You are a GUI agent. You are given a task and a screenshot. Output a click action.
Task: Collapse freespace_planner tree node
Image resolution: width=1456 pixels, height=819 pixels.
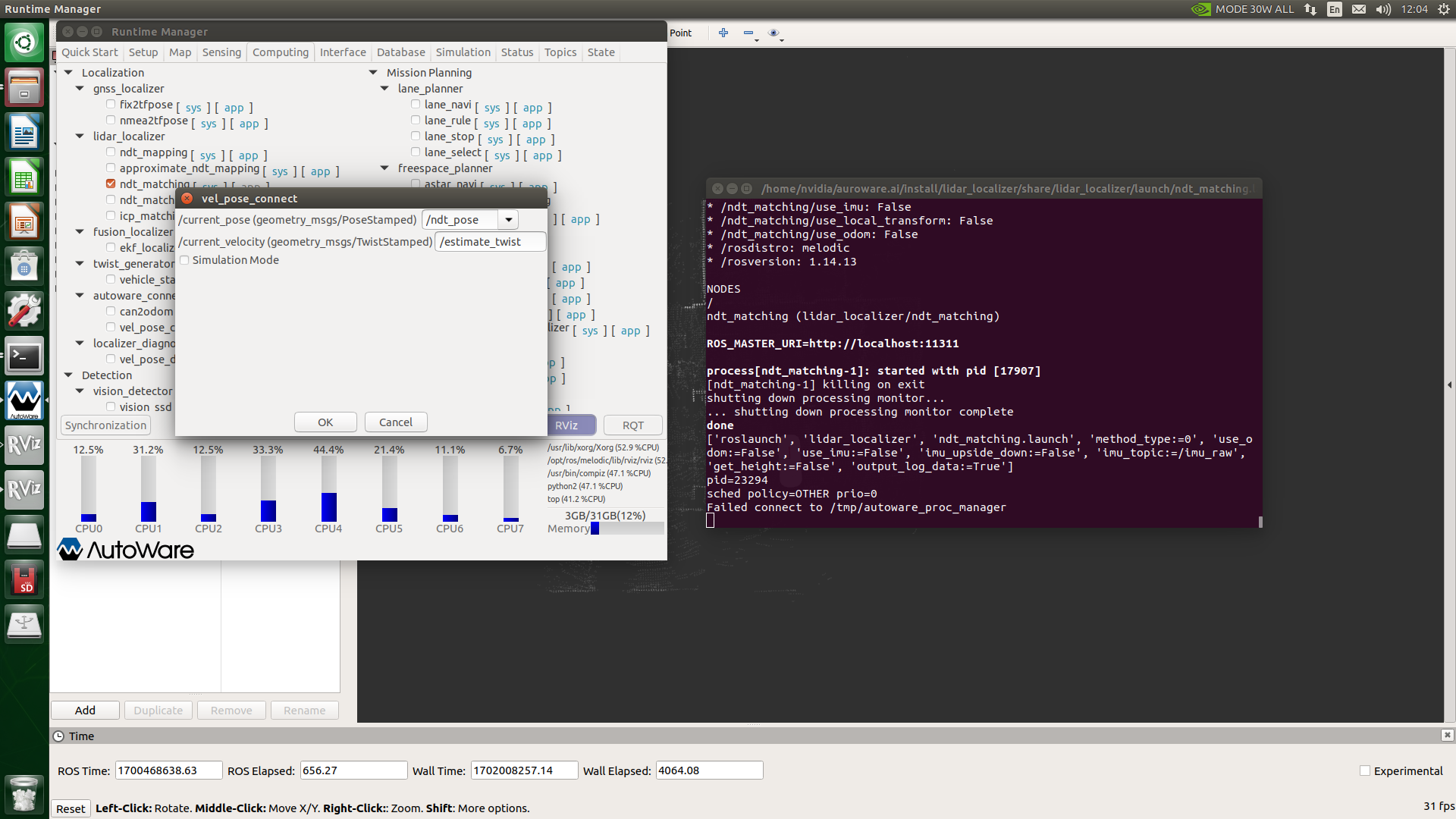384,168
